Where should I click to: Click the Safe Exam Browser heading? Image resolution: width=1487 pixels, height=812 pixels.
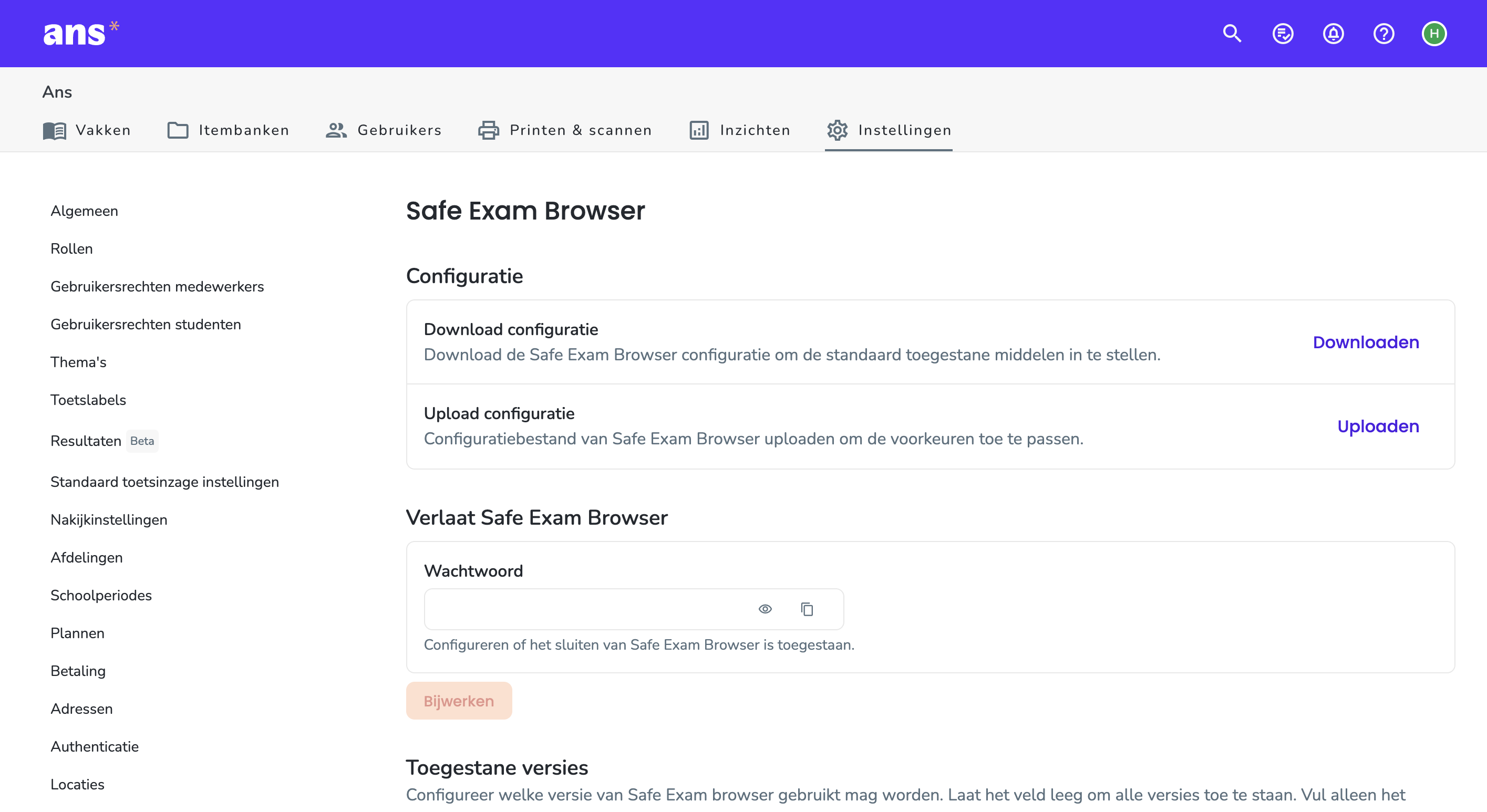[525, 211]
